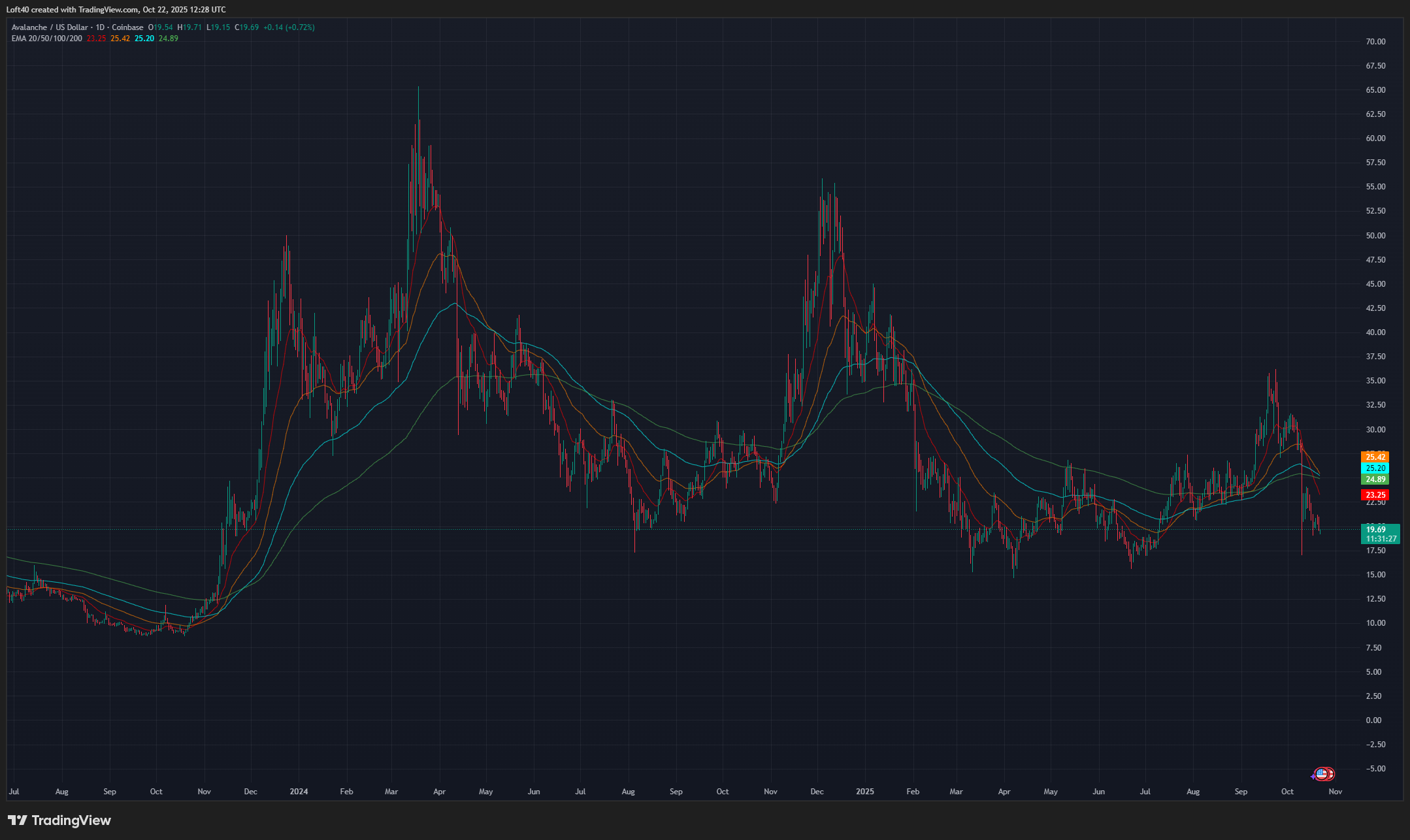Viewport: 1410px width, 840px height.
Task: Click the 2025 label on time axis
Action: pos(864,792)
